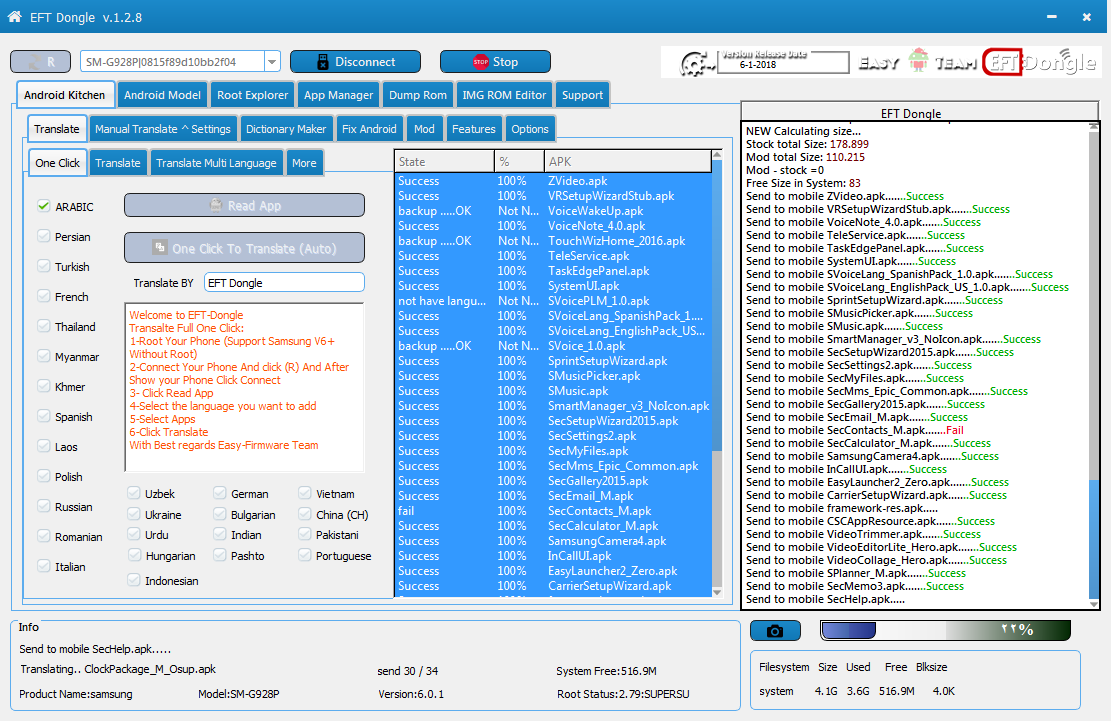
Task: Enable the Persian language checkbox
Action: point(43,236)
